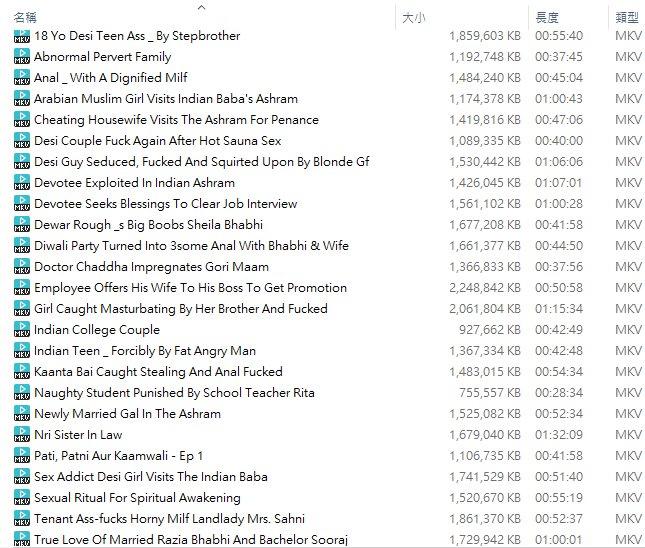Image resolution: width=645 pixels, height=548 pixels.
Task: Click the 927,662 KB size cell
Action: coord(490,330)
